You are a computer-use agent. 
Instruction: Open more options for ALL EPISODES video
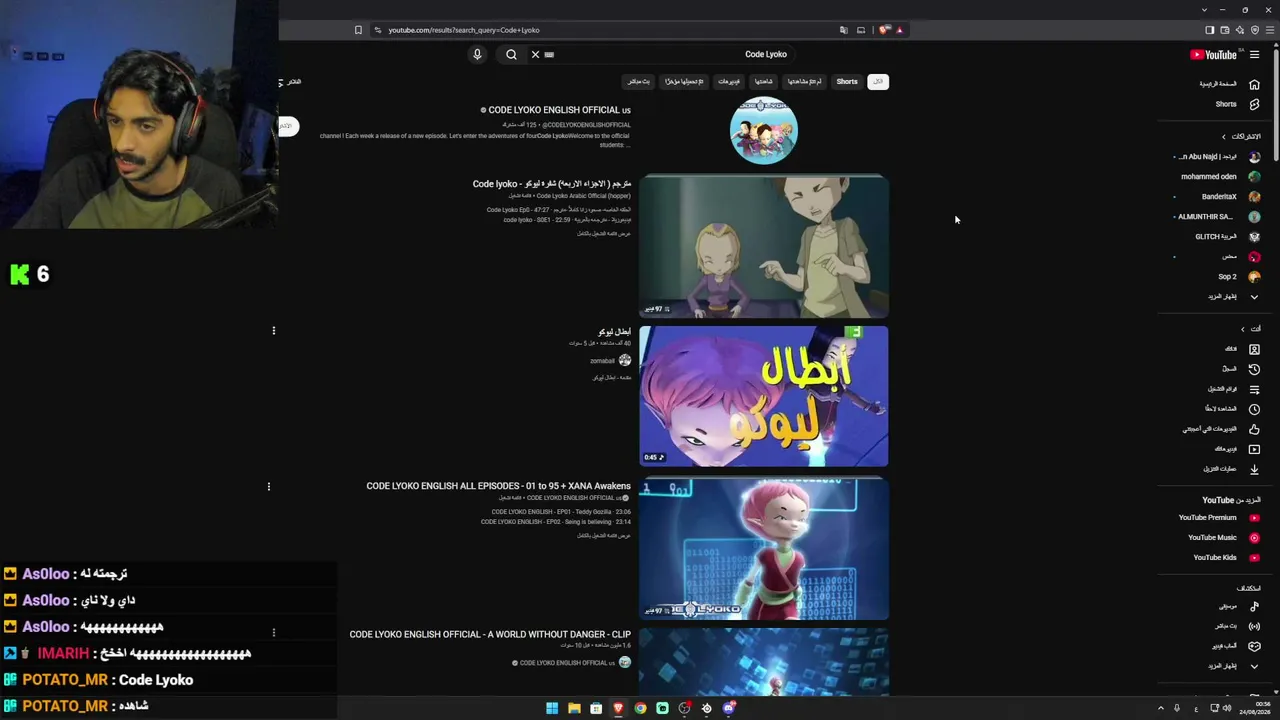click(x=268, y=486)
